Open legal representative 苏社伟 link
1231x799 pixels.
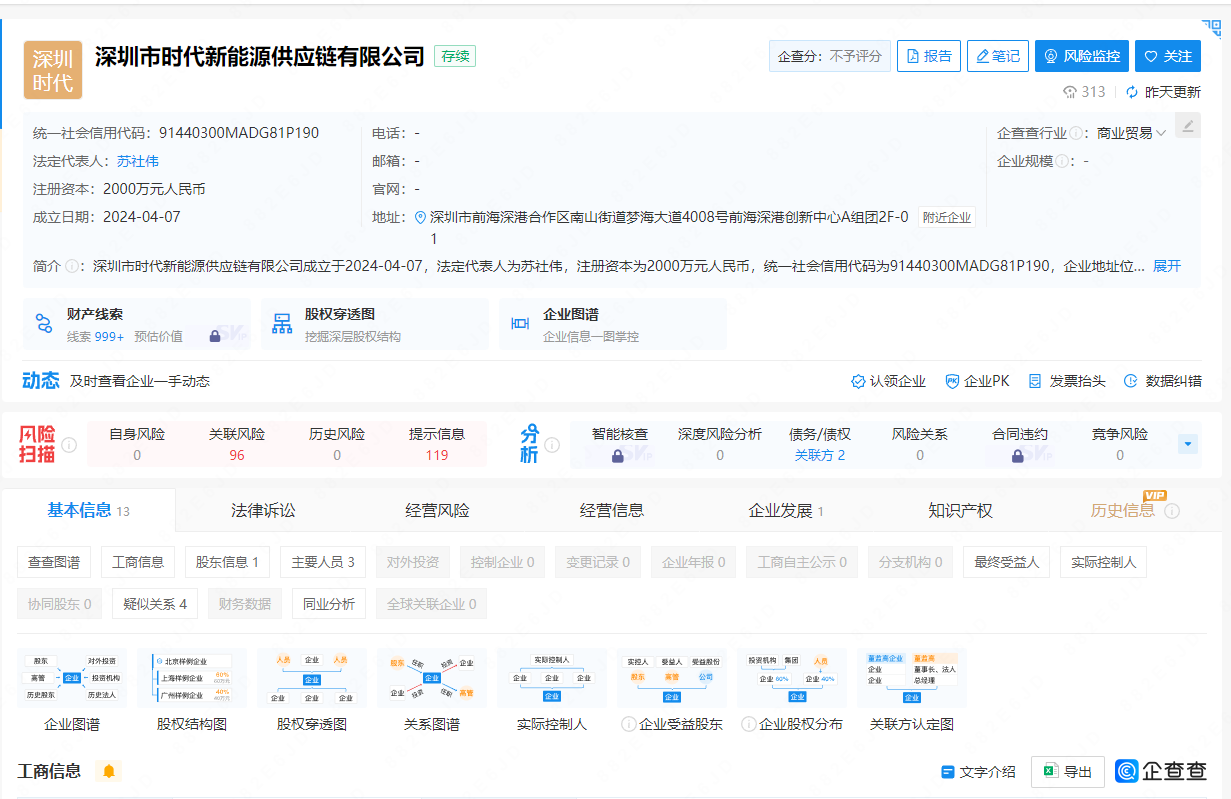click(x=138, y=161)
